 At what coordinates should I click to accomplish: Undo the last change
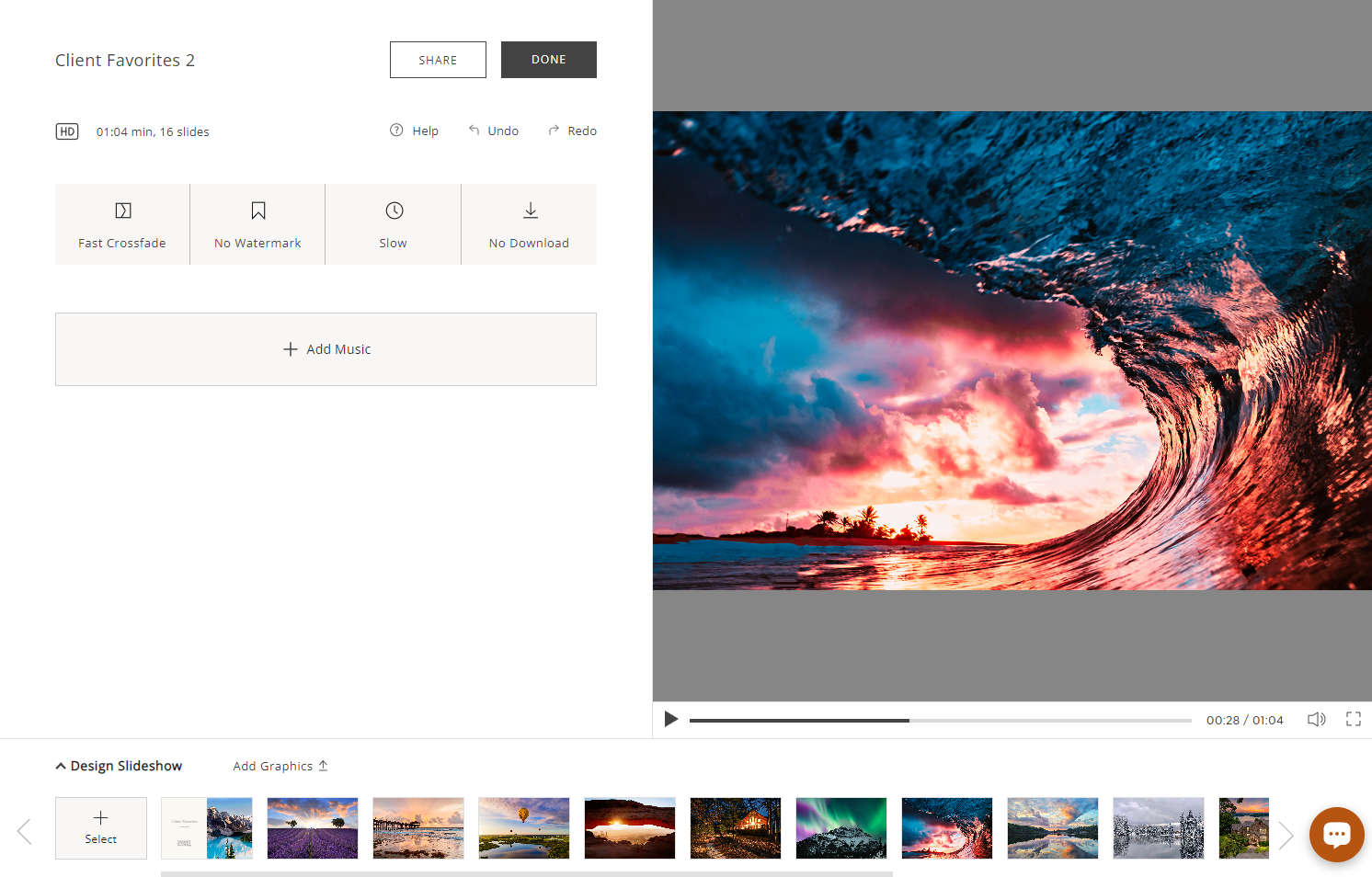(x=494, y=131)
